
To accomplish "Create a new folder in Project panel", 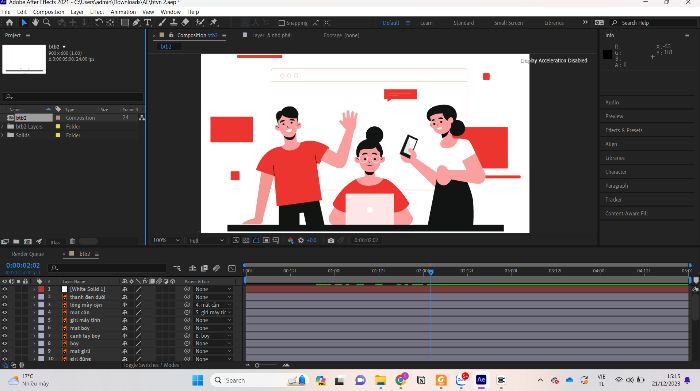I will coord(16,241).
